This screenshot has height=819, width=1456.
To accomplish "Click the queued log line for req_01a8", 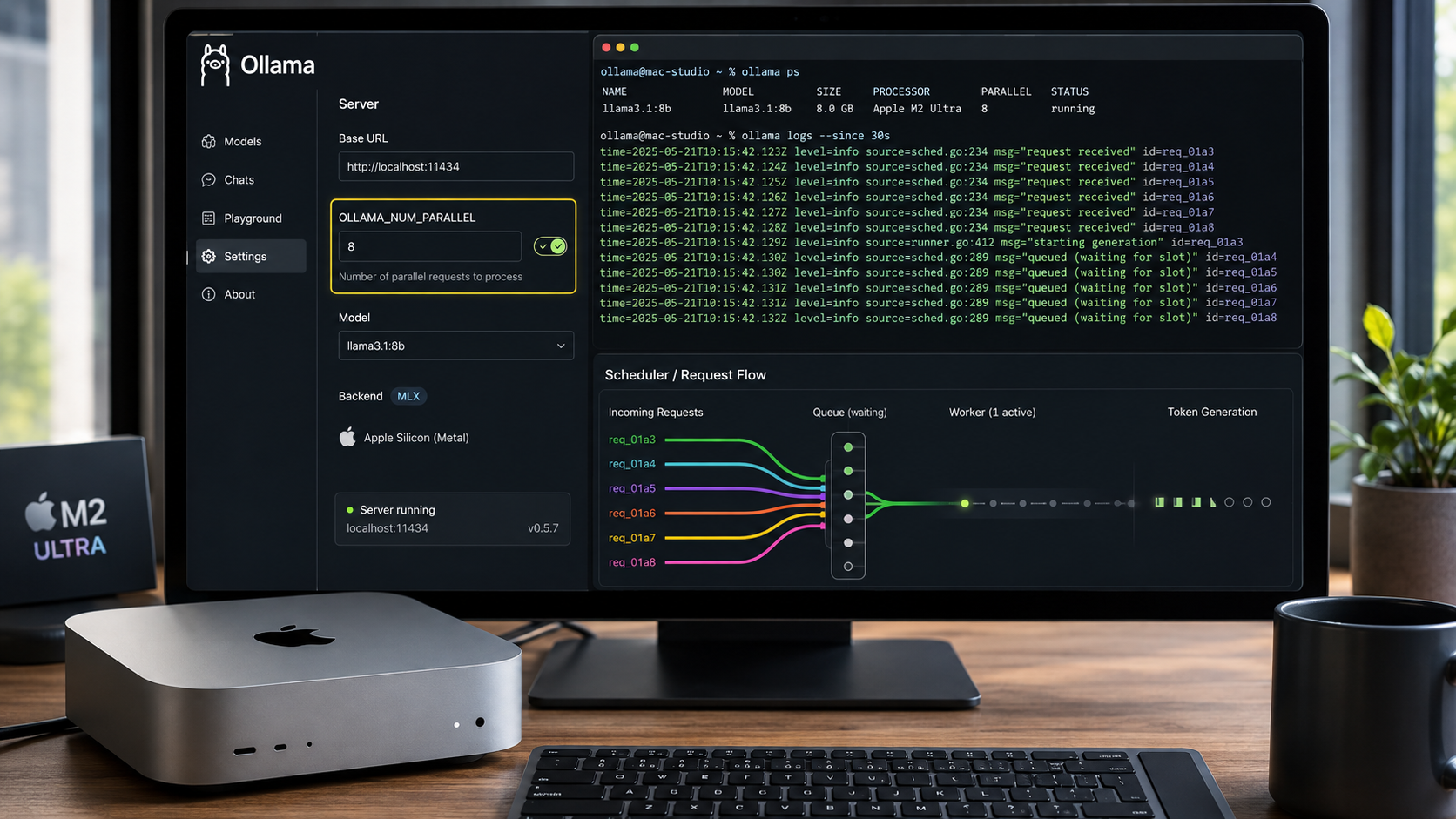I will tap(939, 319).
